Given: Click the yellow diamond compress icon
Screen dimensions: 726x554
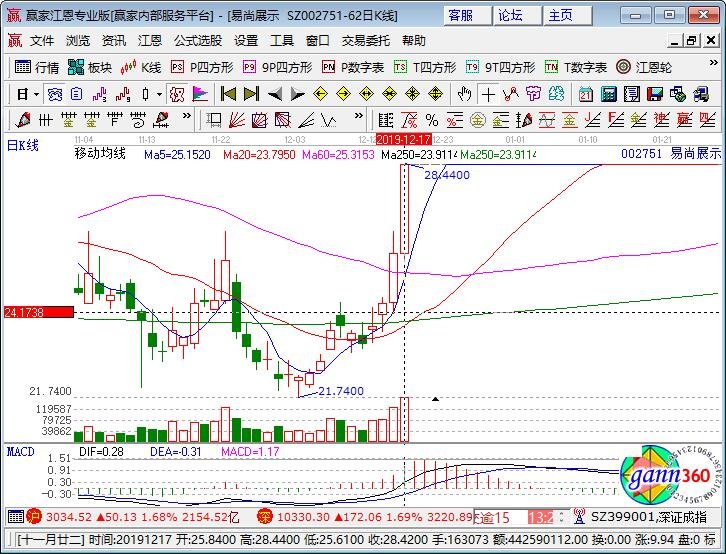Looking at the screenshot, I should [389, 94].
